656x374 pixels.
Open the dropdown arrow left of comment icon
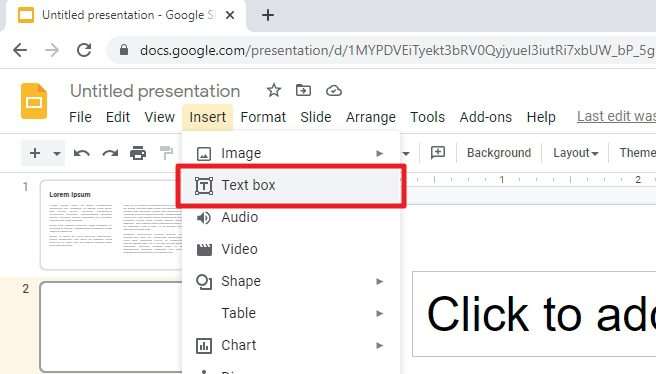(405, 154)
